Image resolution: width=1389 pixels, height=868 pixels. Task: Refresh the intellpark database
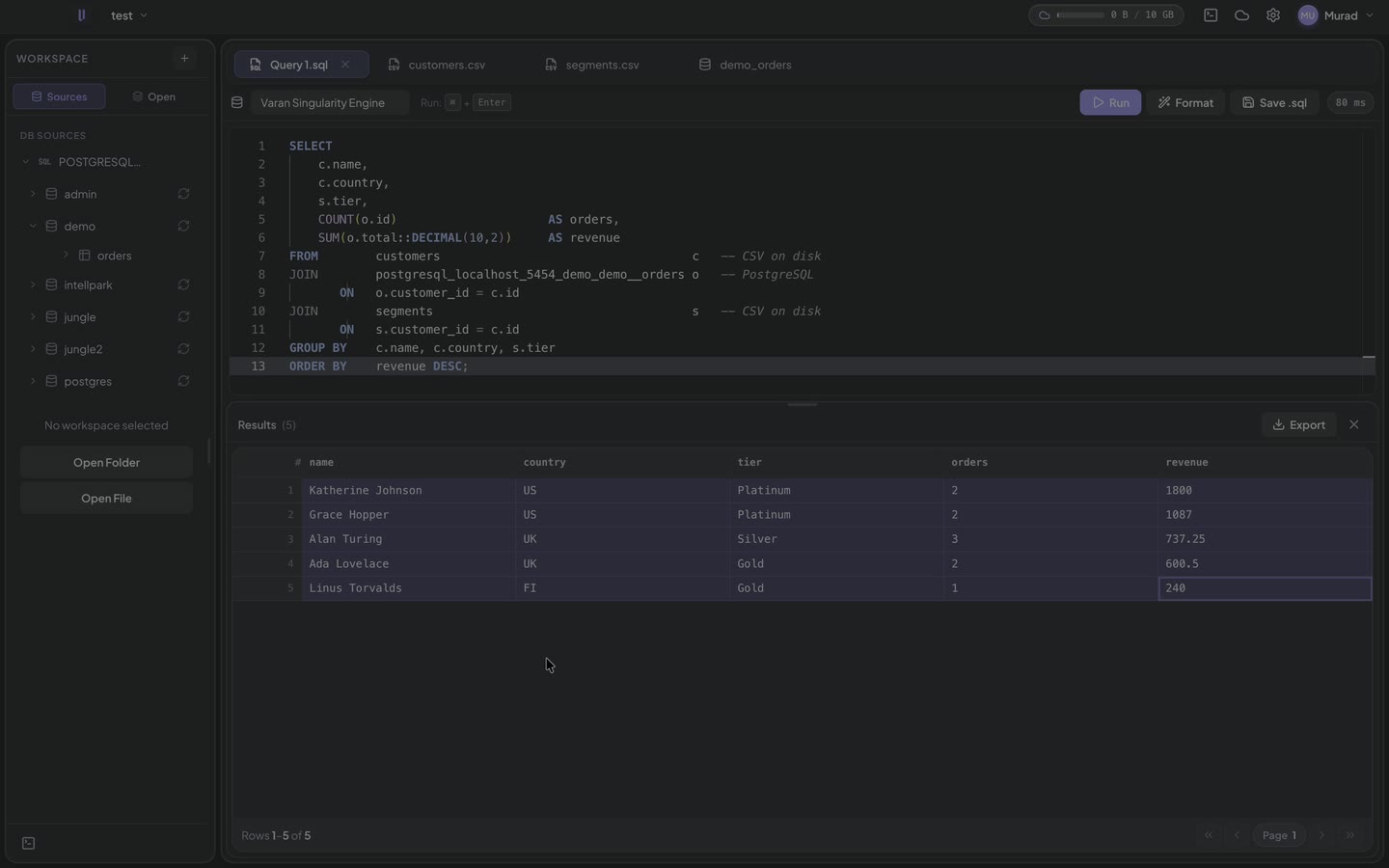(x=183, y=285)
